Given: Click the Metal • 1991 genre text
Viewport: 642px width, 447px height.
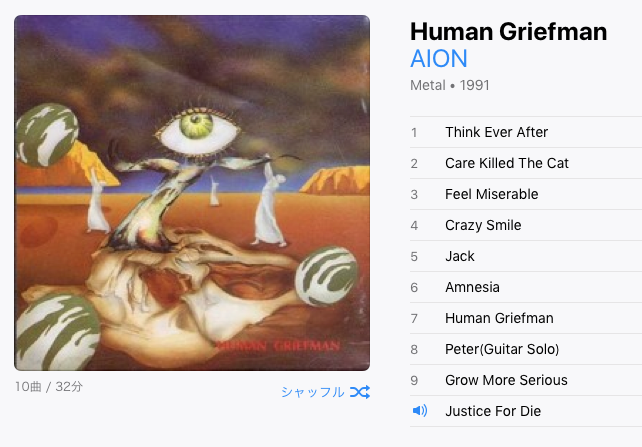Looking at the screenshot, I should (x=450, y=85).
